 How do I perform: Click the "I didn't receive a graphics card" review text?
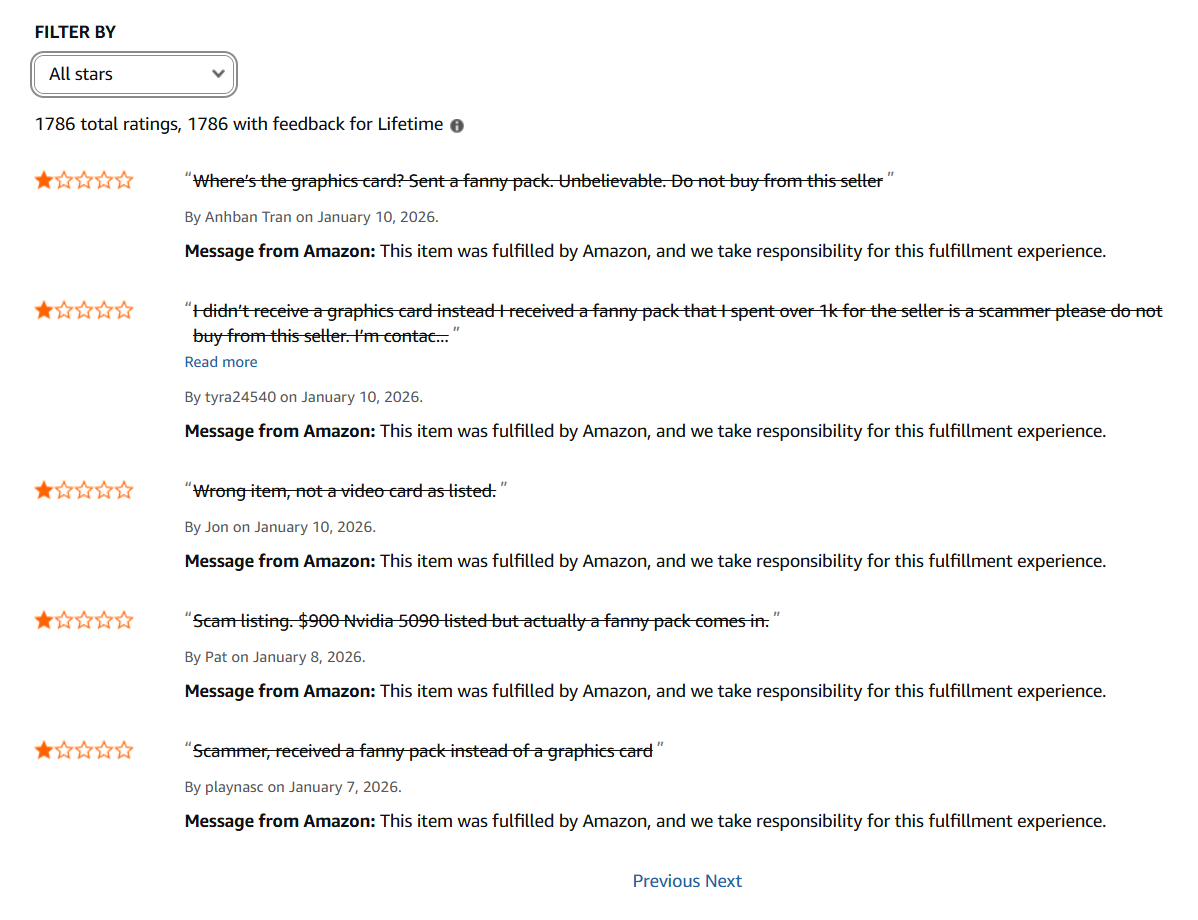point(677,312)
